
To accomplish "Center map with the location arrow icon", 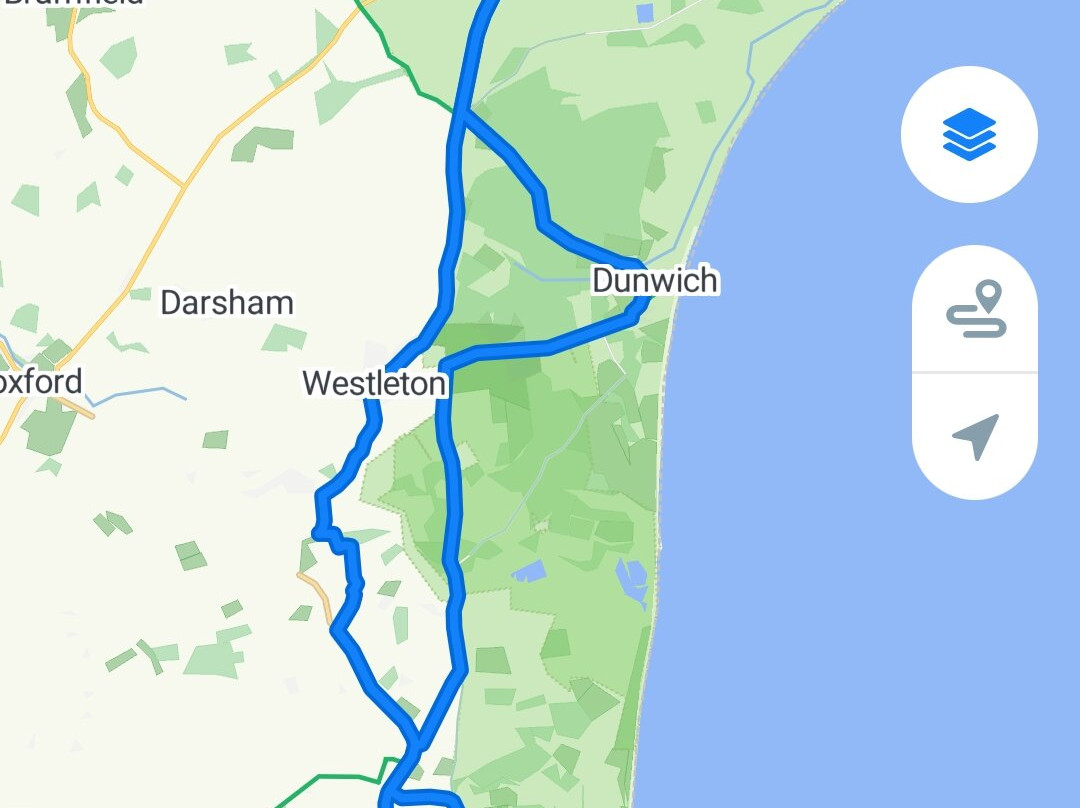I will (975, 436).
